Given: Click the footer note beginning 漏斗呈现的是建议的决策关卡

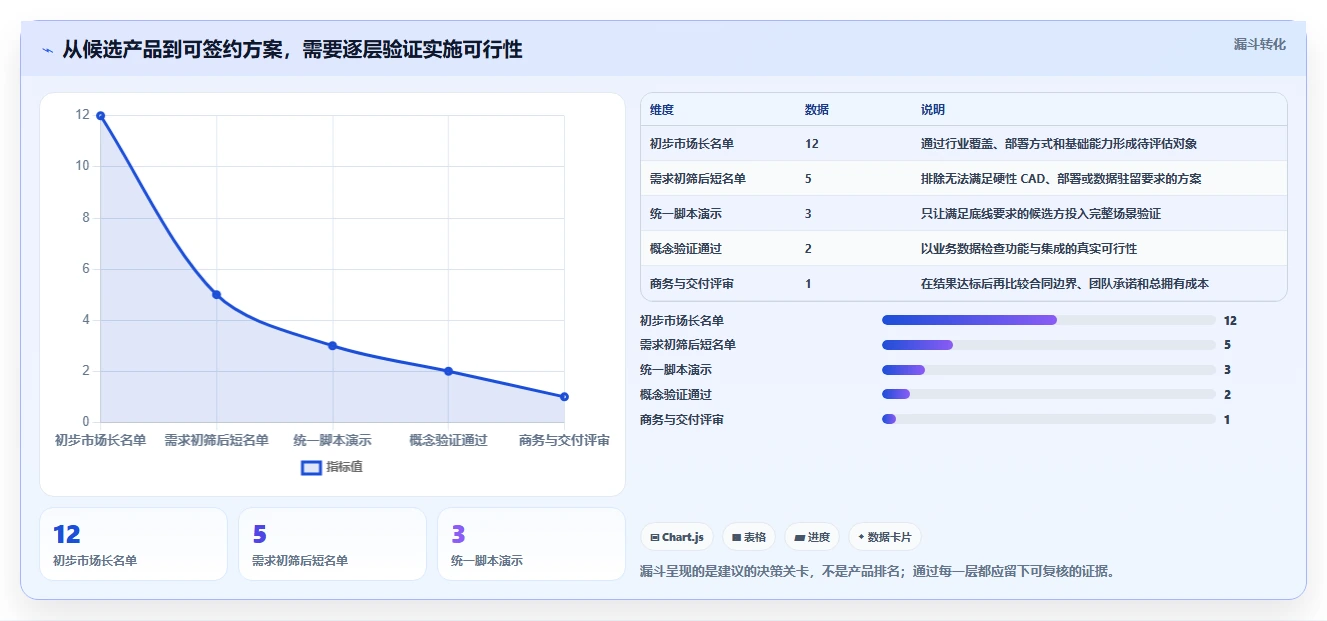Looking at the screenshot, I should [x=877, y=572].
